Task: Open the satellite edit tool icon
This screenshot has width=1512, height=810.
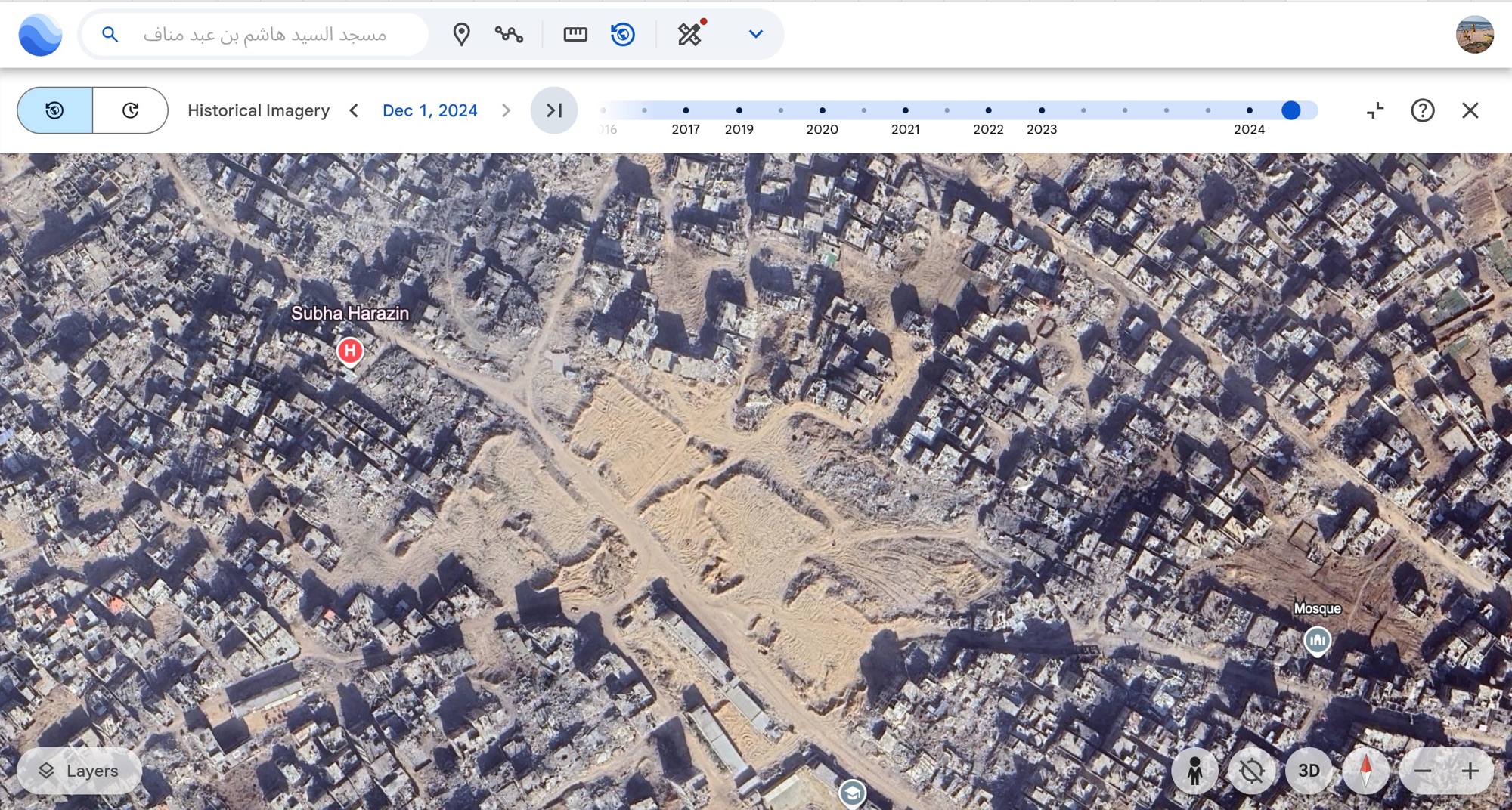Action: click(x=690, y=35)
